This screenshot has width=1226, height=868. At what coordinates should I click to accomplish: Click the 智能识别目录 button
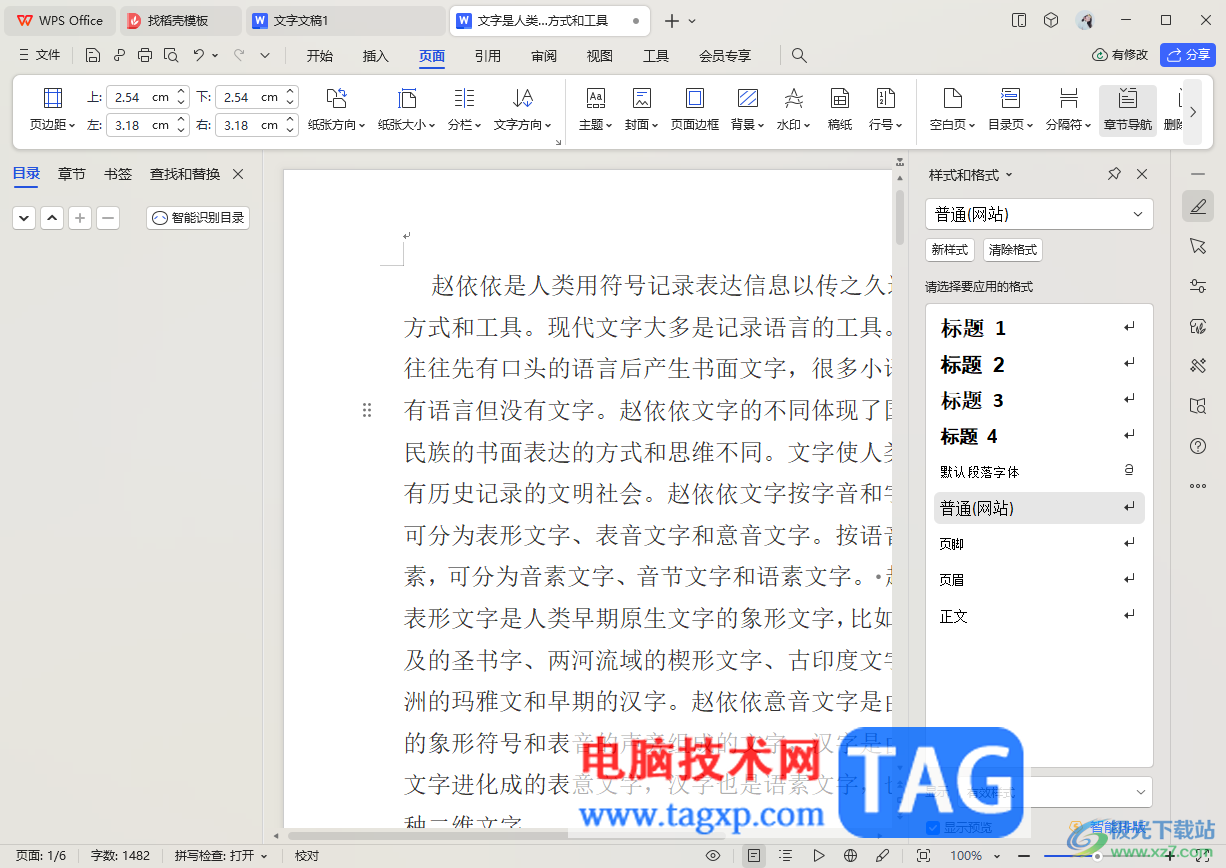198,217
